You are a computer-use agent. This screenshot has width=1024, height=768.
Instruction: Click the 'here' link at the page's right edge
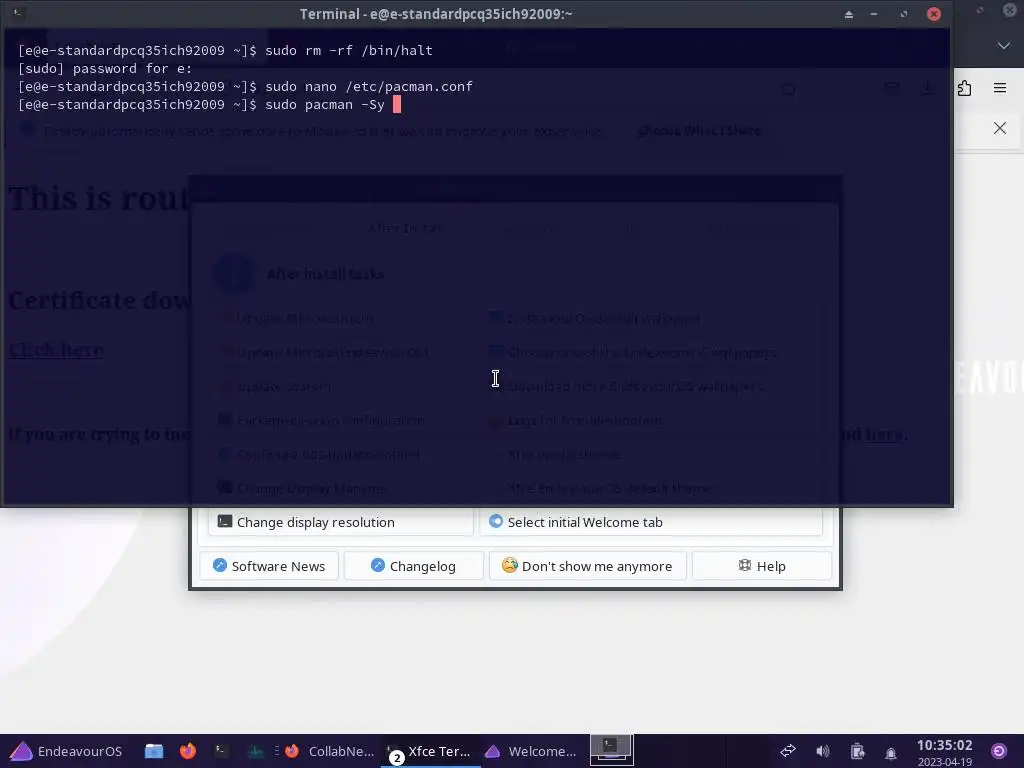884,434
